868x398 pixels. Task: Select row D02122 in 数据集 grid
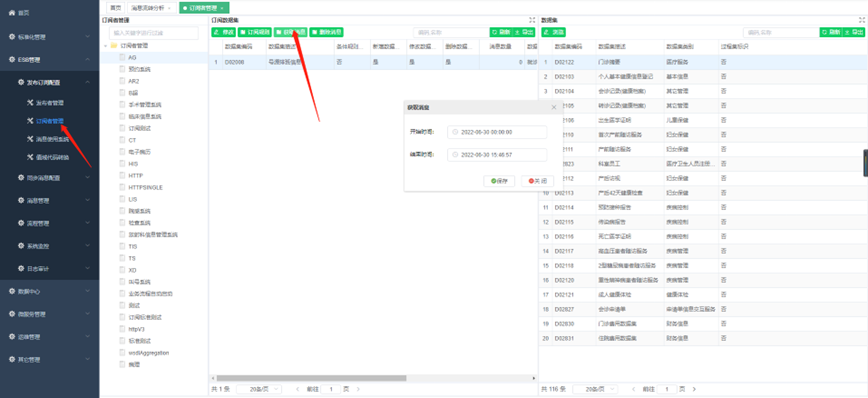704,63
